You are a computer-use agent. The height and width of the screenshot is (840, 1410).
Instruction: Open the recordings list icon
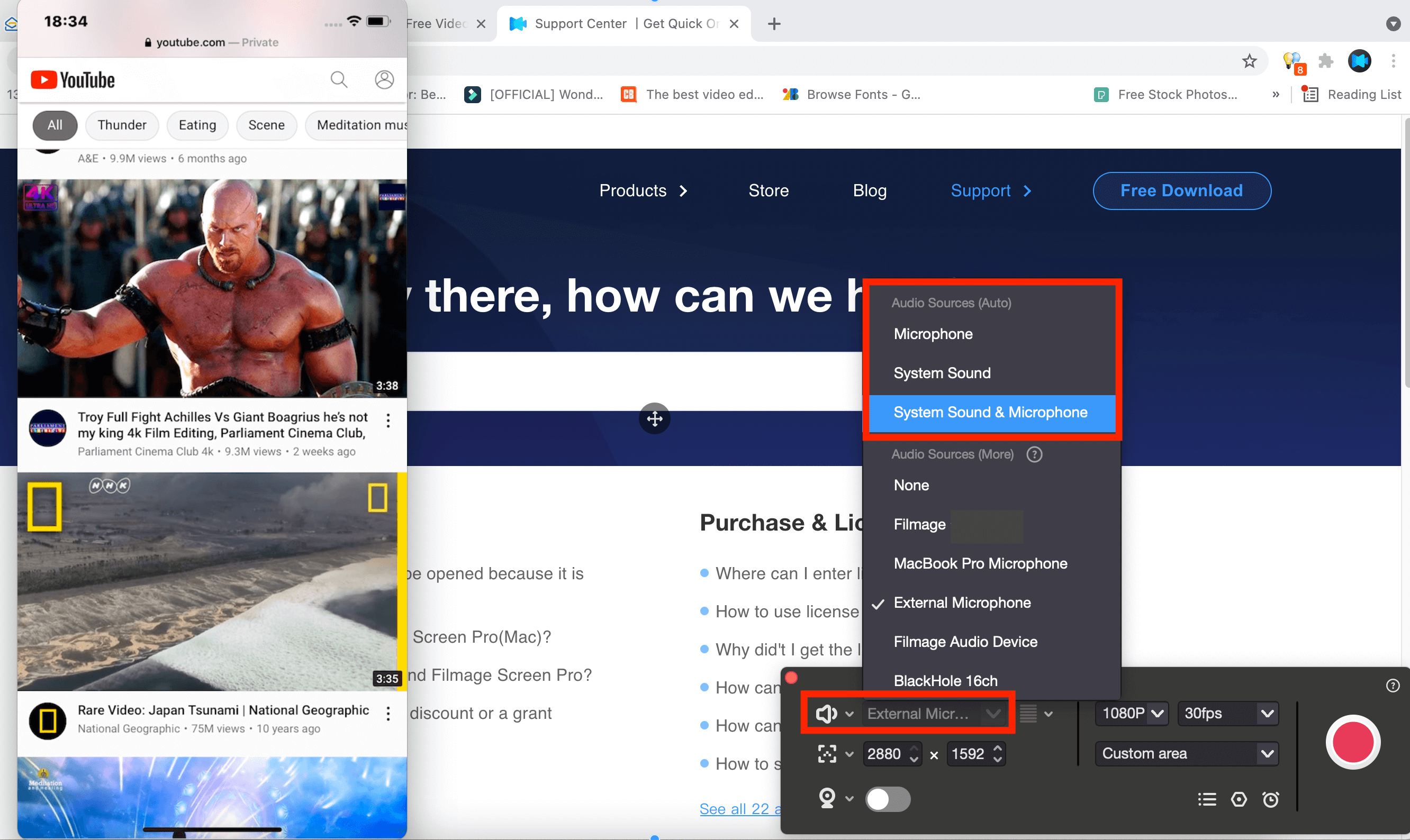point(1207,799)
